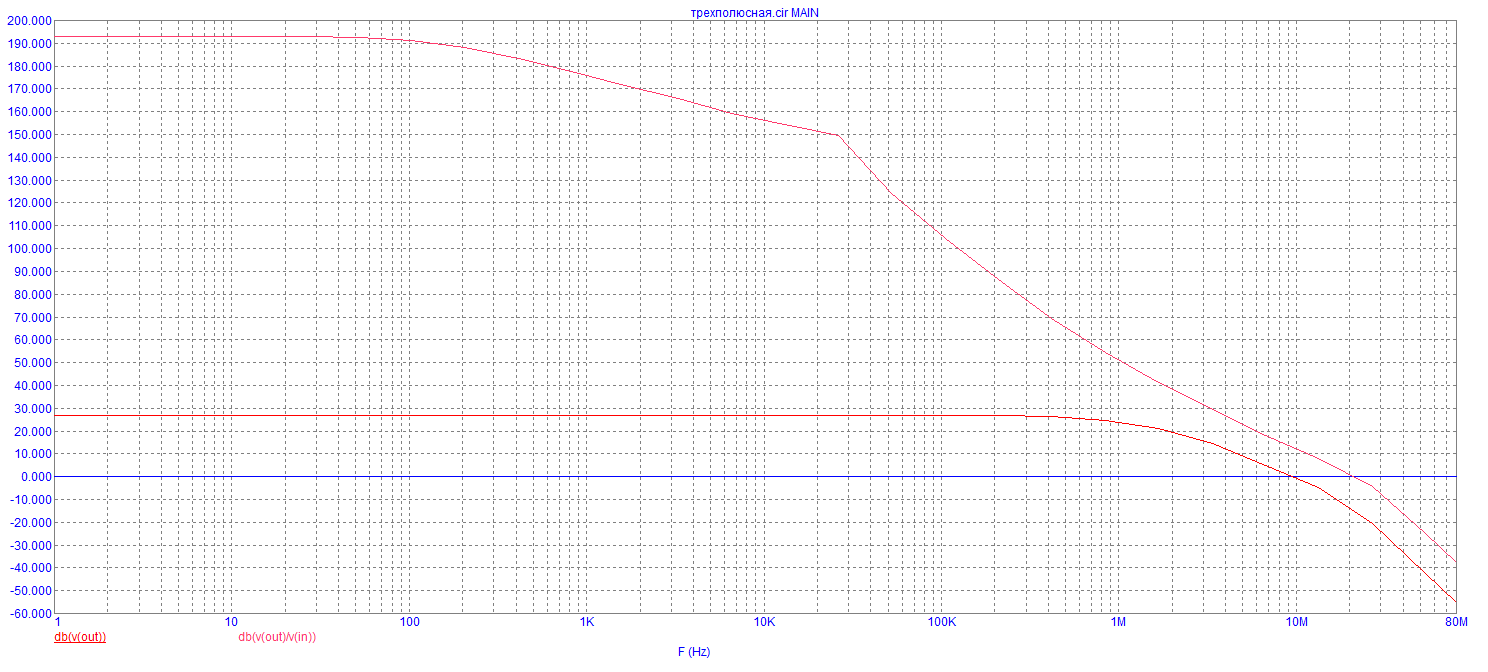Click the 190.000 y-axis value
The height and width of the screenshot is (672, 1488).
point(31,44)
